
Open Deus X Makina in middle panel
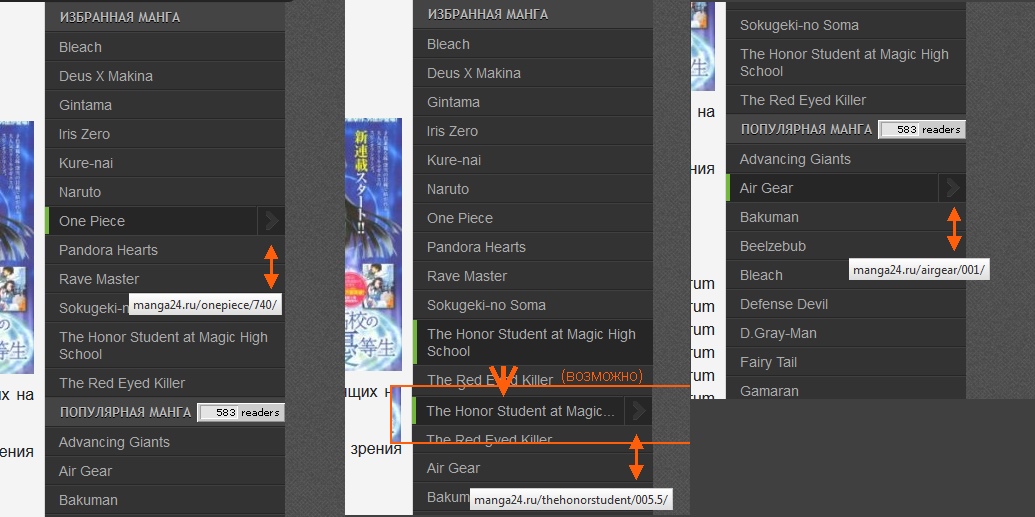(x=533, y=73)
